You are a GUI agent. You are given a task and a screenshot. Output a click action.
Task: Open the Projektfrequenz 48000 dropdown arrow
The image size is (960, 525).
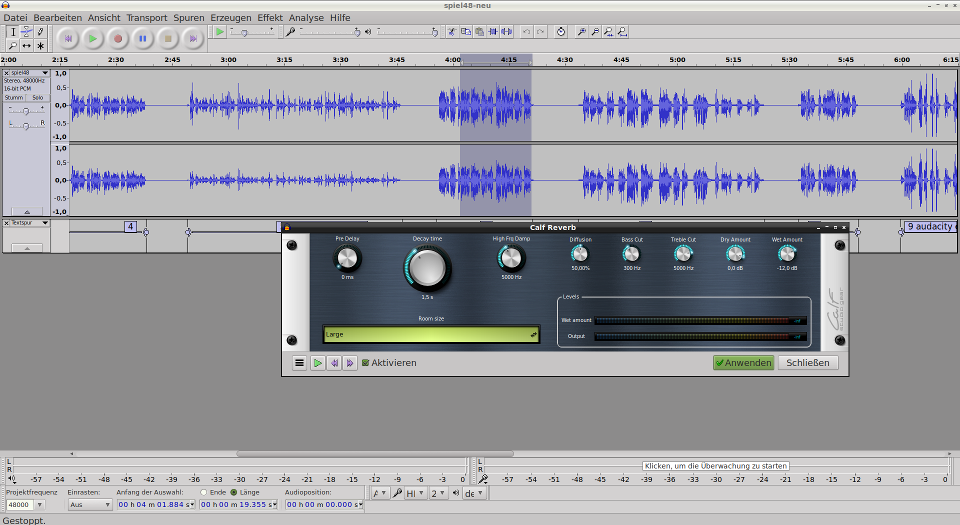[40, 505]
